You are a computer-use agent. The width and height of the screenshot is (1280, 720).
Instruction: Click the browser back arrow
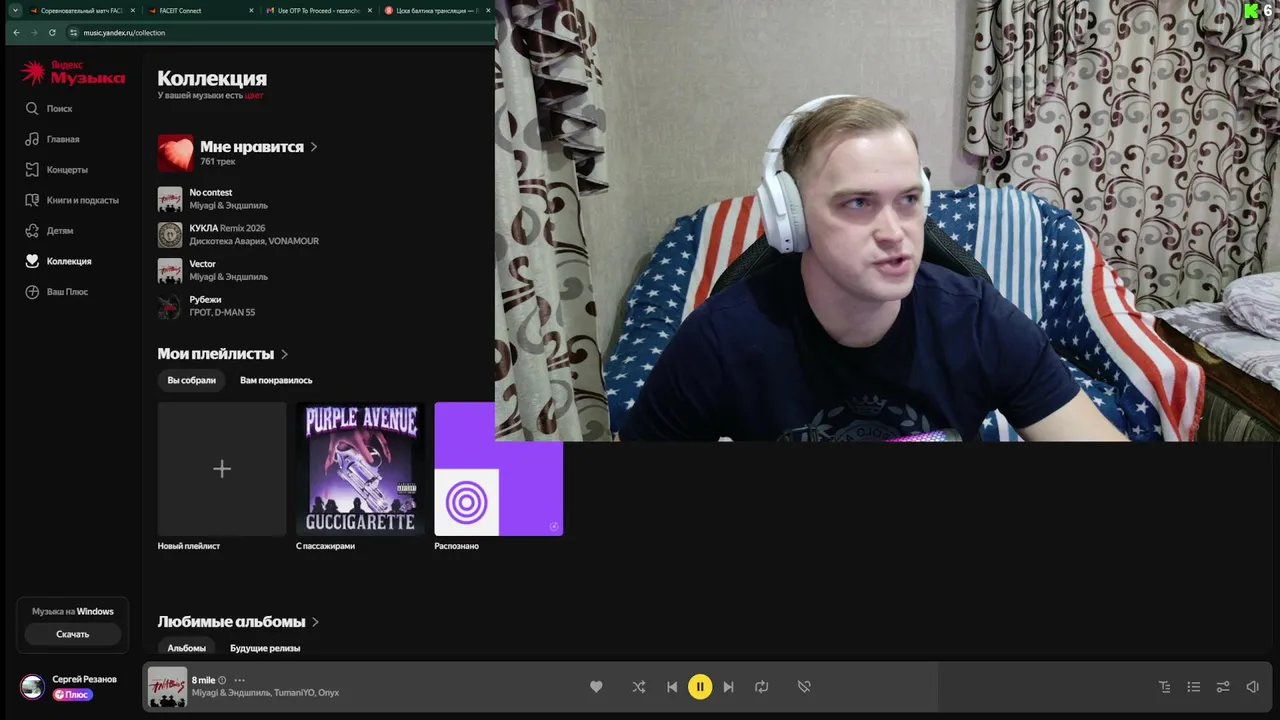point(16,32)
